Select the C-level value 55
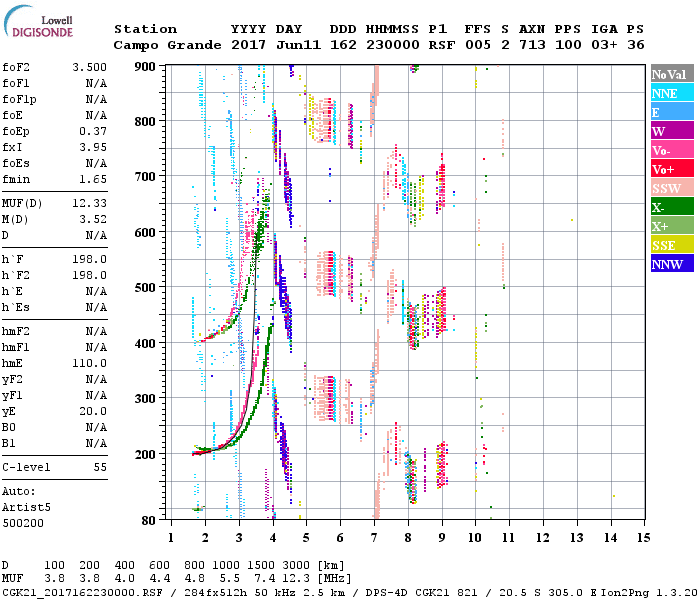The width and height of the screenshot is (700, 600). click(x=99, y=467)
